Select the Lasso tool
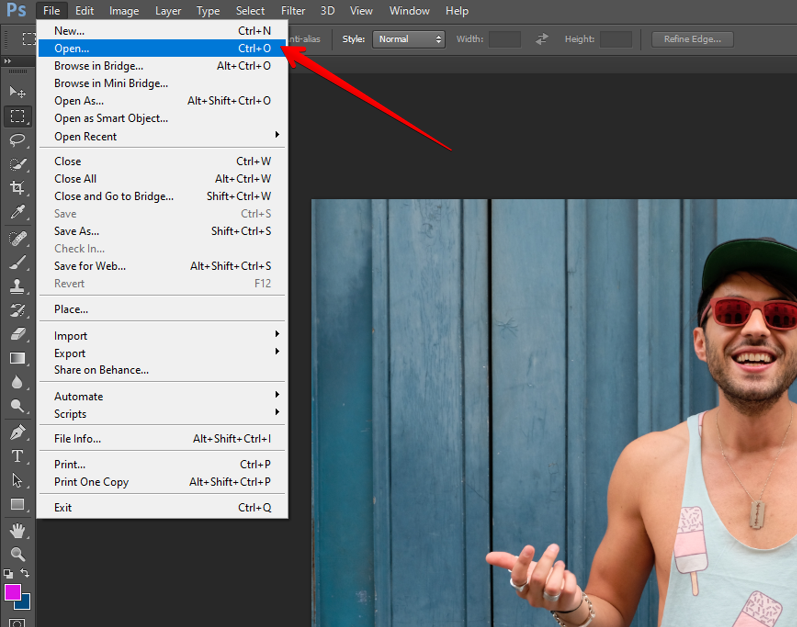This screenshot has width=797, height=627. coord(17,140)
